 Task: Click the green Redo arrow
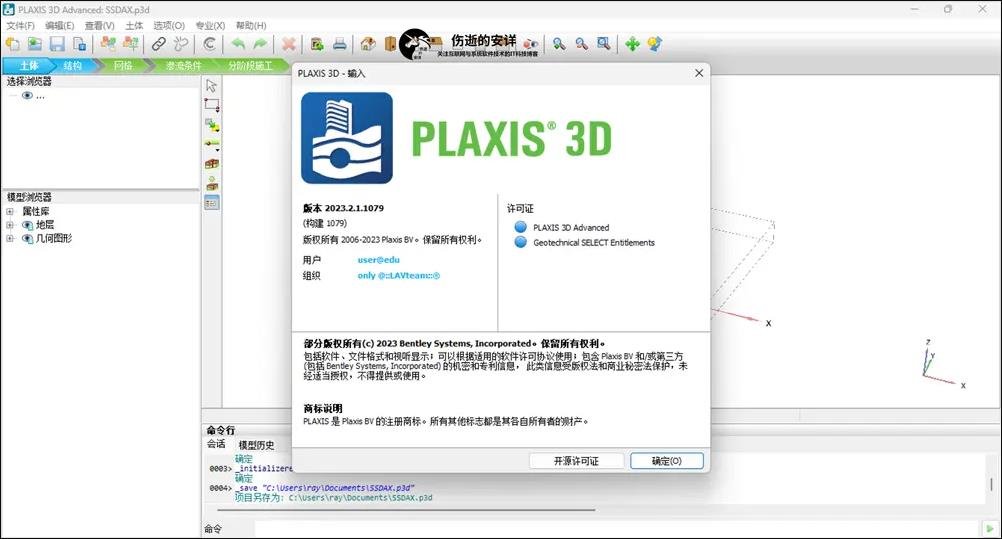coord(260,44)
